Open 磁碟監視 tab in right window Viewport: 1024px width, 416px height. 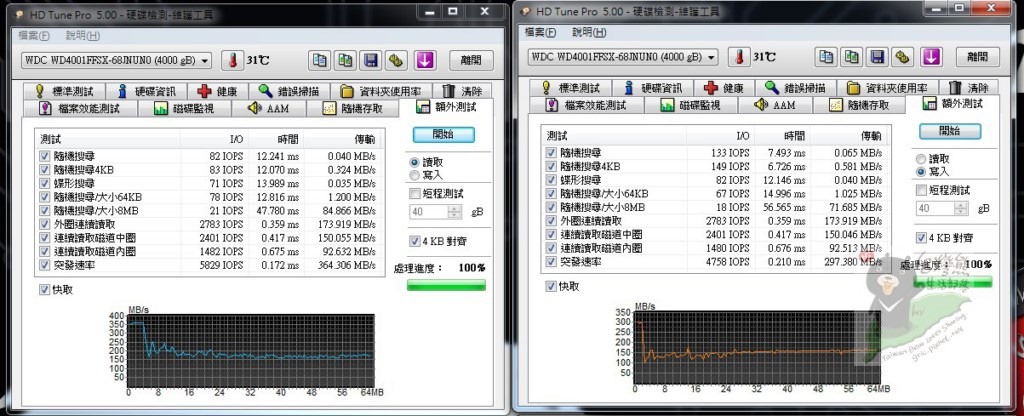click(691, 104)
